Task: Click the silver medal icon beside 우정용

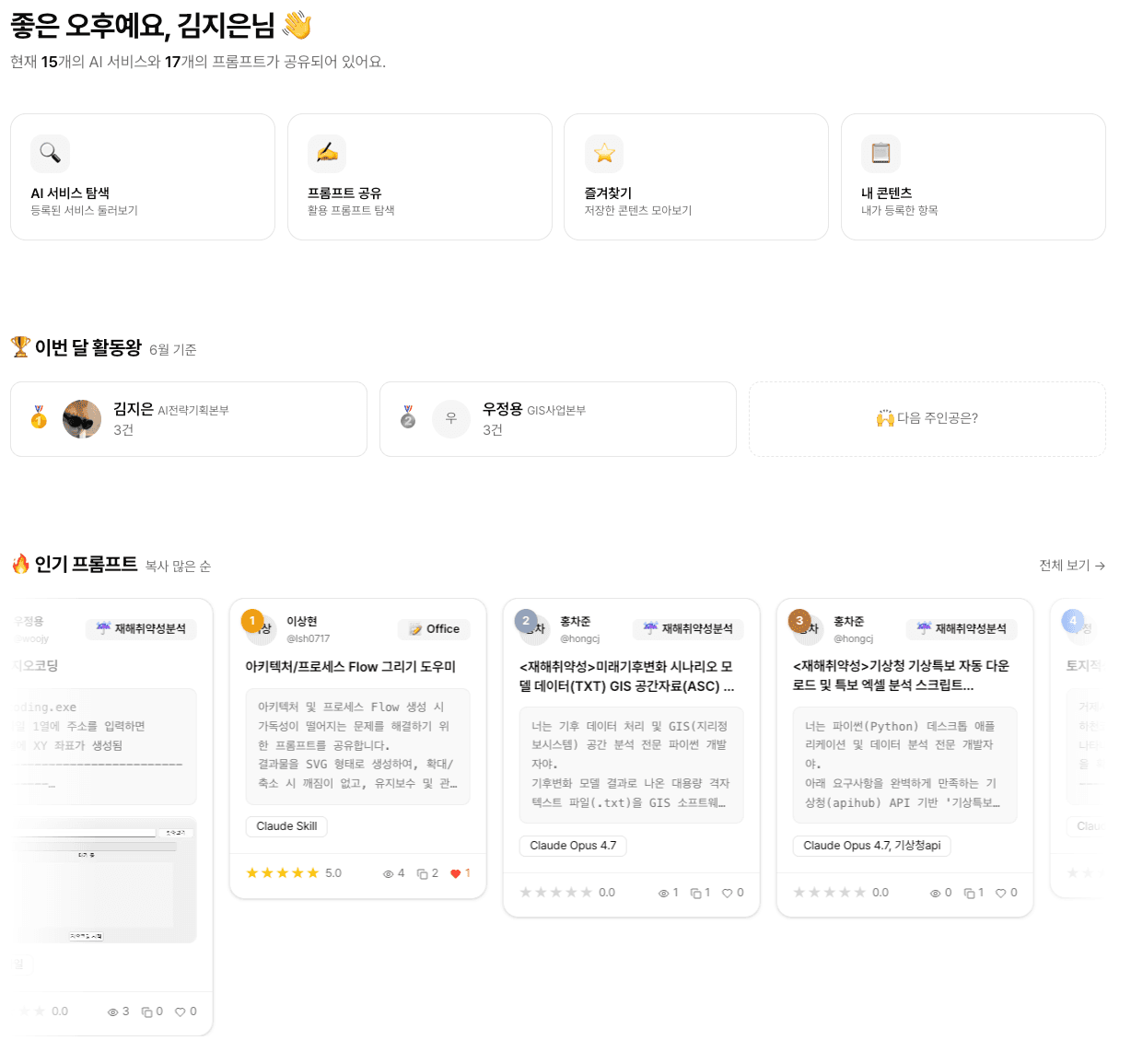Action: coord(408,417)
